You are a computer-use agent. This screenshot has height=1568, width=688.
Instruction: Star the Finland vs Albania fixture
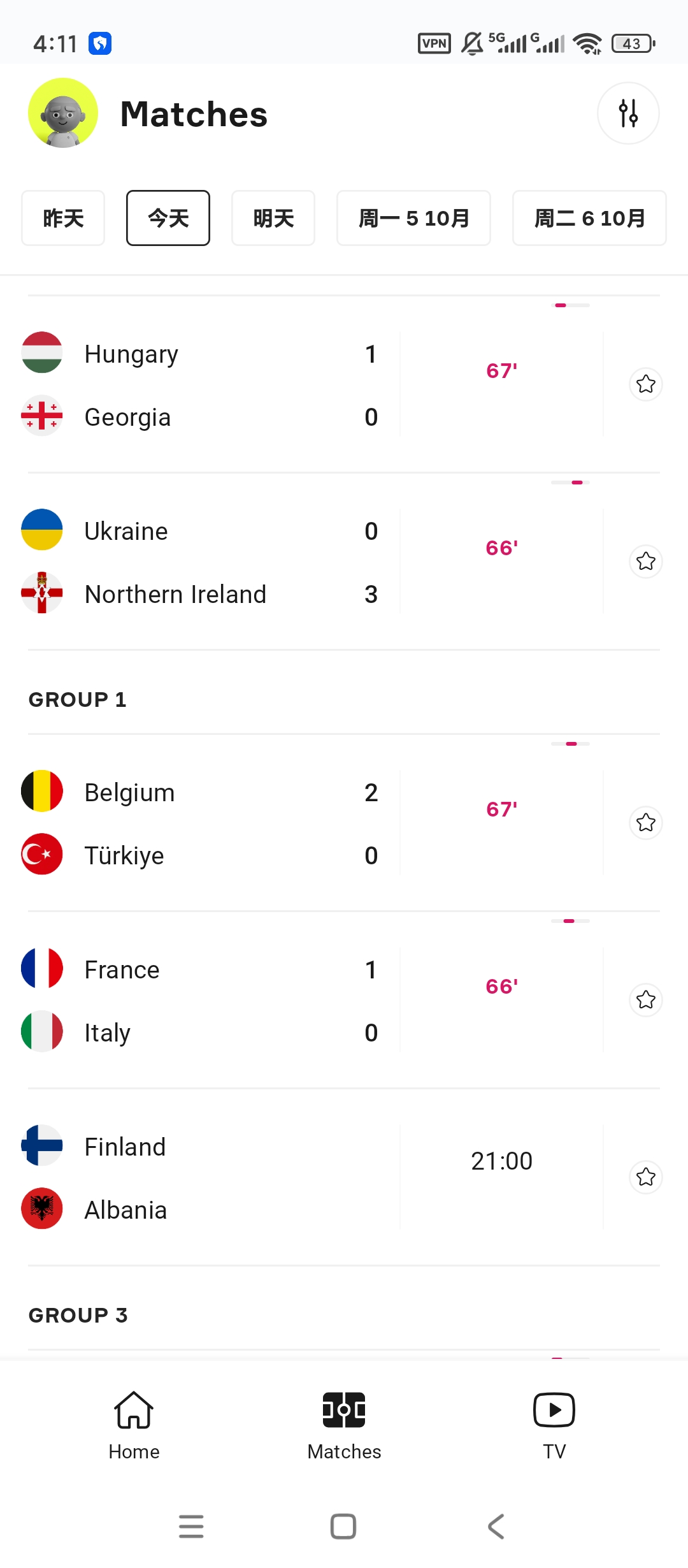point(646,1177)
